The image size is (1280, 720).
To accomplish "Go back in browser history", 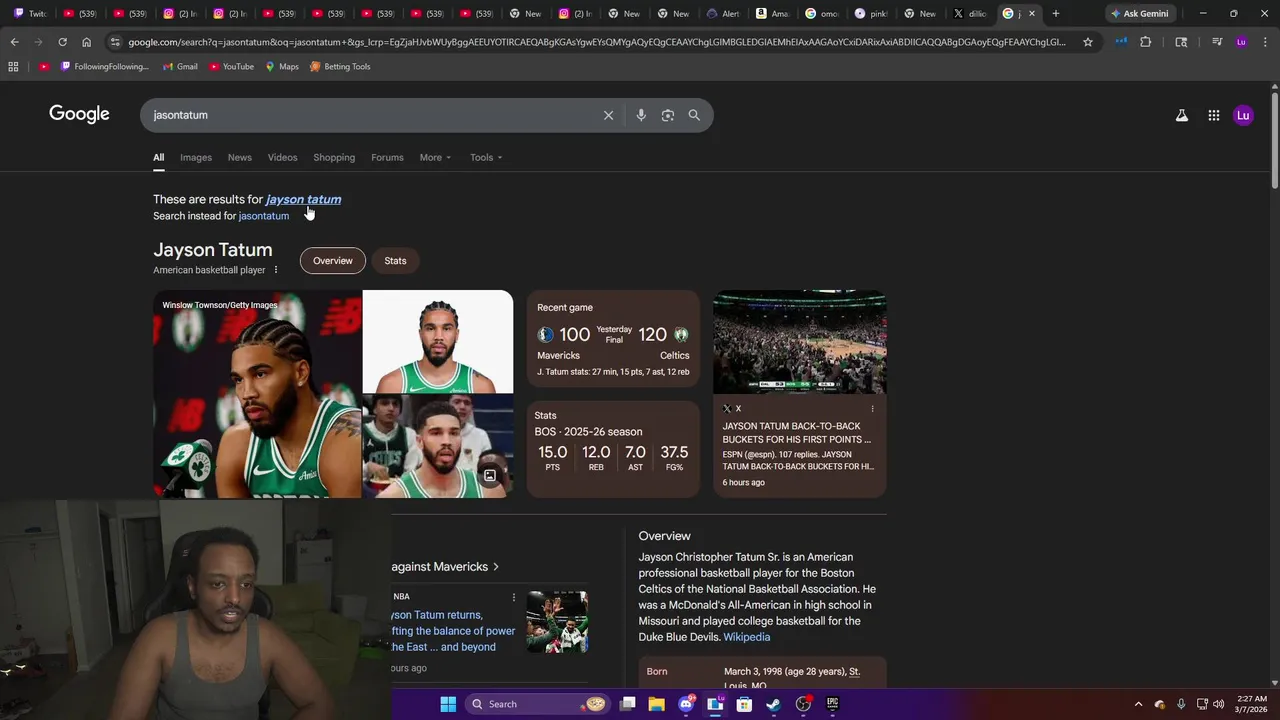I will (14, 42).
